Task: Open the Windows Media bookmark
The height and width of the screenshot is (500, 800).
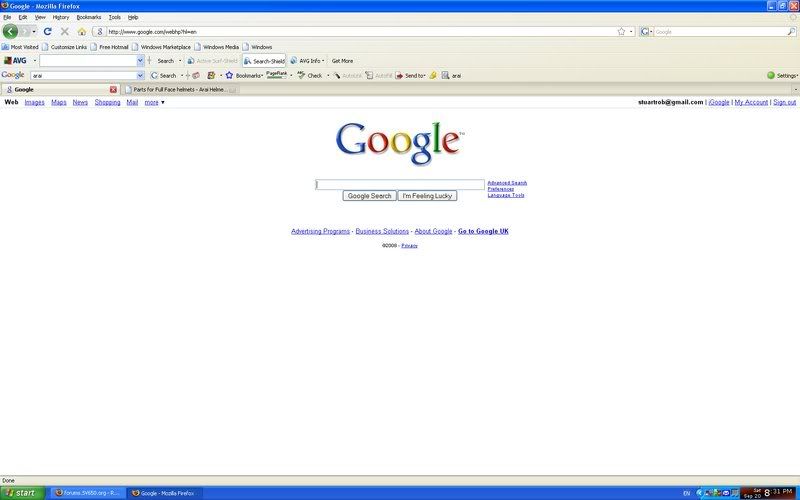Action: point(216,47)
